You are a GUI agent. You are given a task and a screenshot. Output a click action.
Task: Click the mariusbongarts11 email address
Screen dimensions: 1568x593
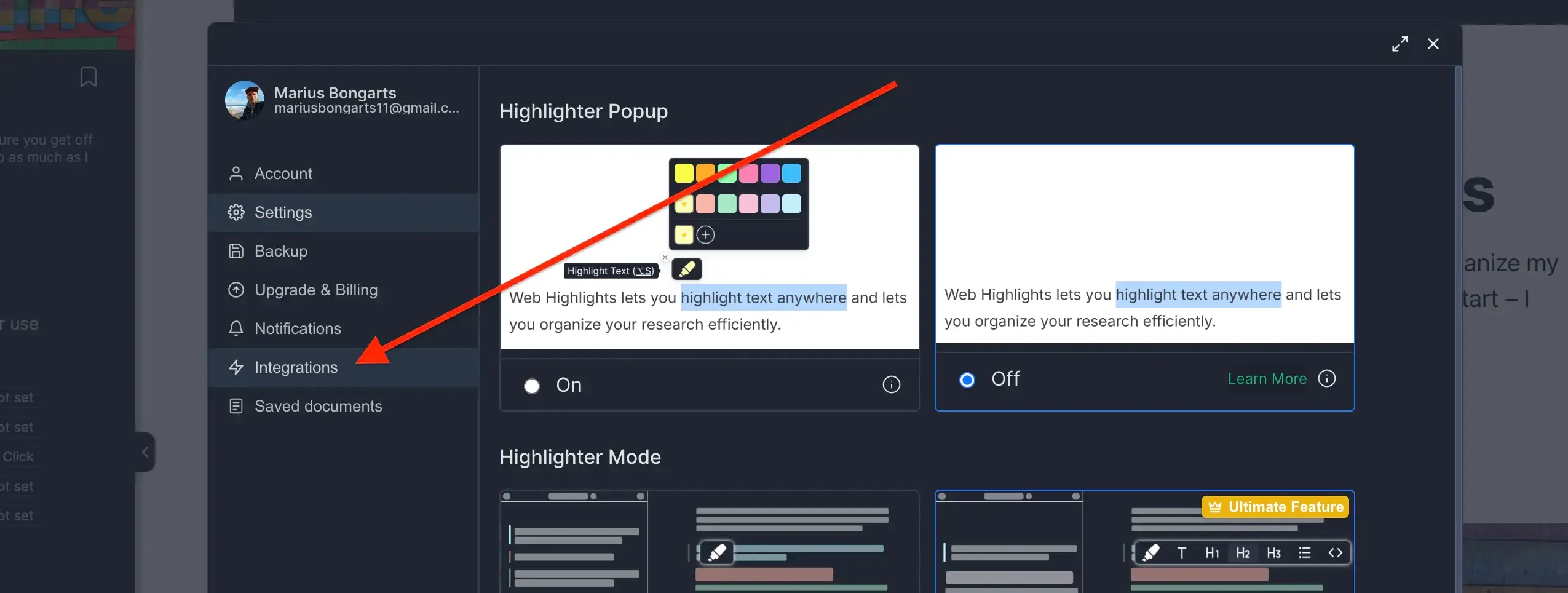[366, 108]
